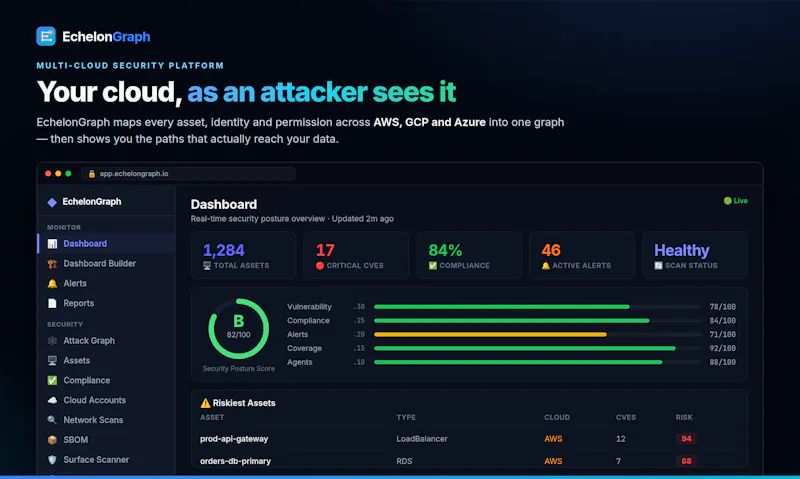Select the 84% Compliance card

coord(469,255)
